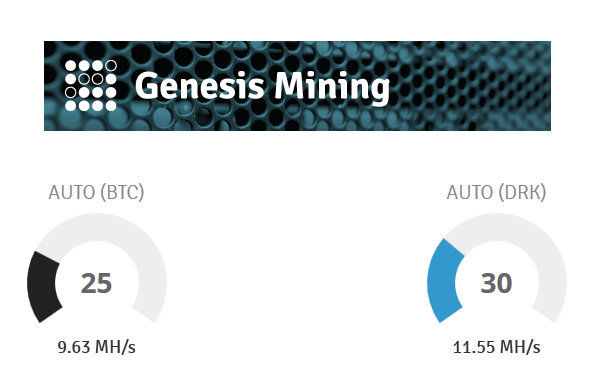Viewport: 600px width, 390px height.
Task: Click the 11.55 MH/s hashrate text
Action: click(496, 347)
